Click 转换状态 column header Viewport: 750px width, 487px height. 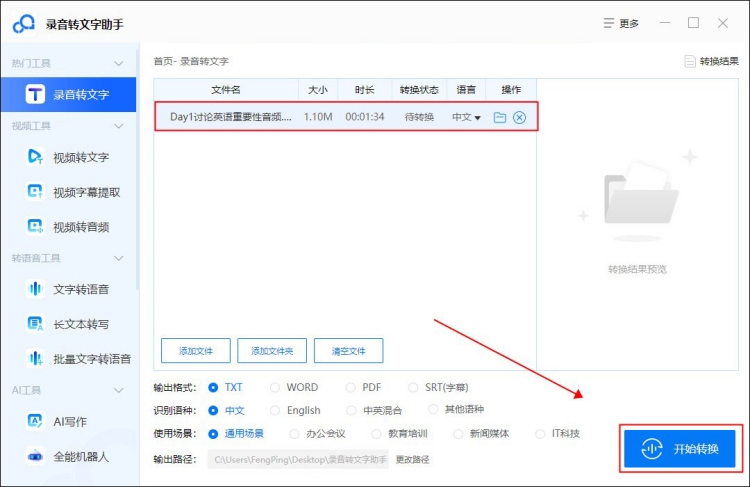pos(419,90)
